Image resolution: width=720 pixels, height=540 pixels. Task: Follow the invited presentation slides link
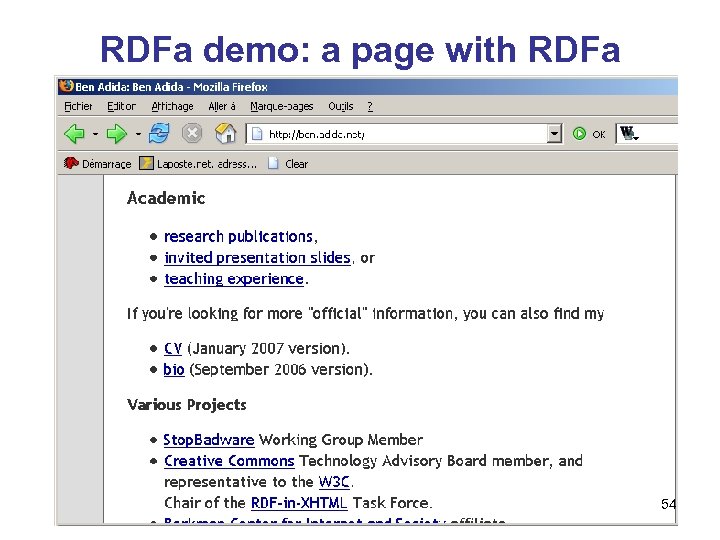[258, 258]
